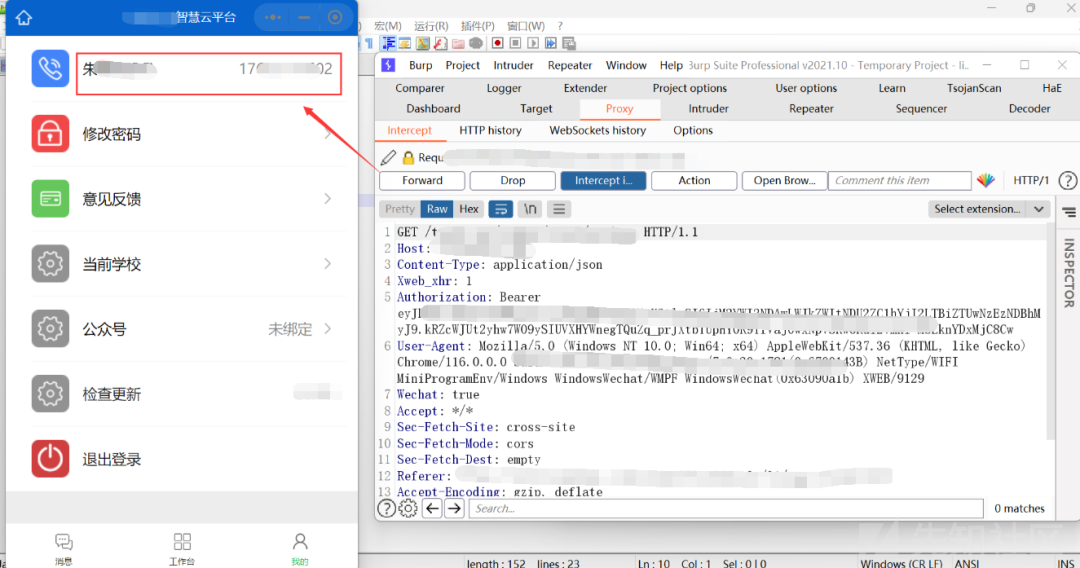The height and width of the screenshot is (568, 1080).
Task: Pick a highlight color with the rainbow icon
Action: coord(986,180)
